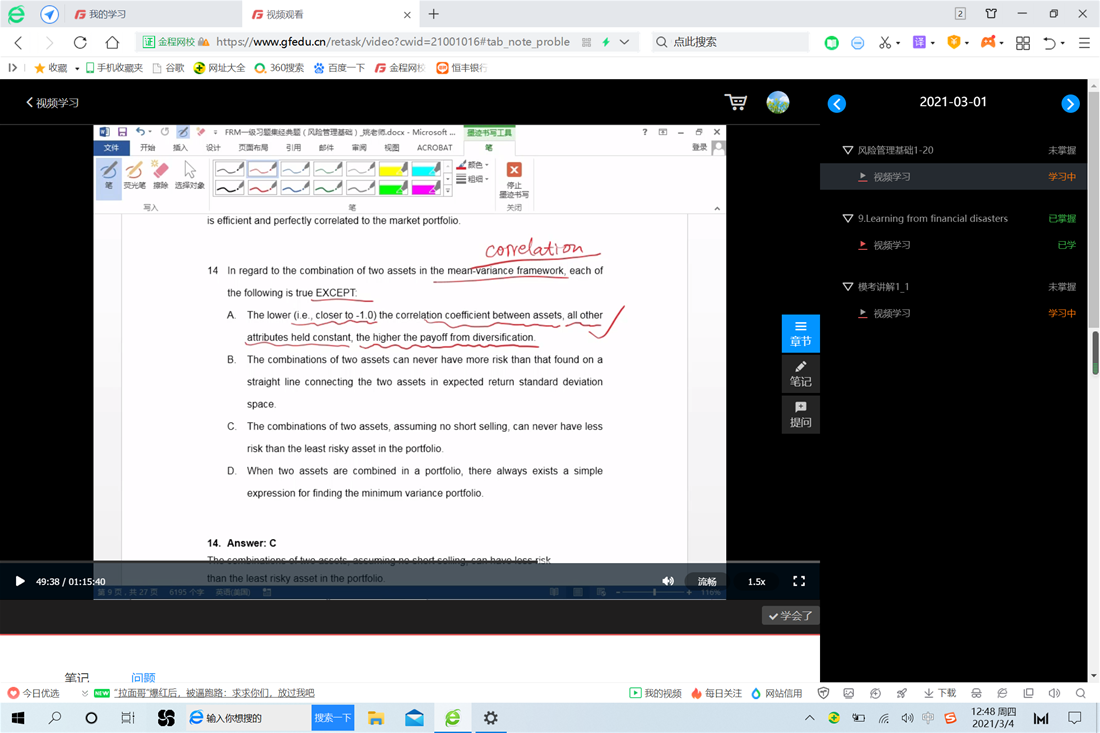This screenshot has width=1100, height=733.
Task: Open Settings gear in taskbar
Action: [490, 718]
